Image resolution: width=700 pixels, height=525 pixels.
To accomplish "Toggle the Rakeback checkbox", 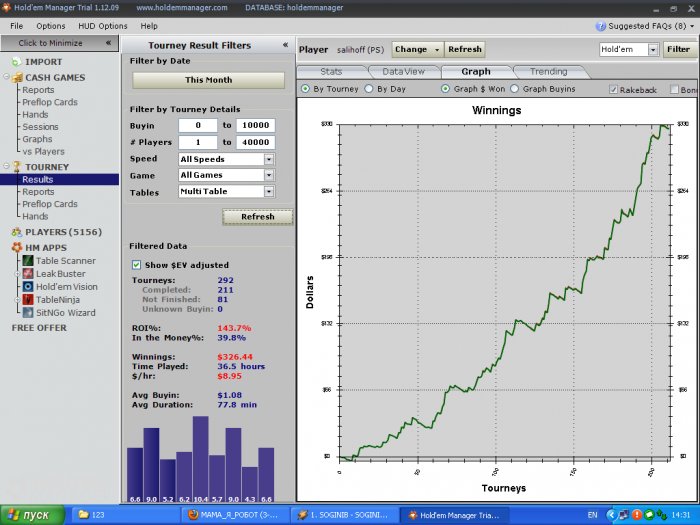I will click(x=614, y=89).
